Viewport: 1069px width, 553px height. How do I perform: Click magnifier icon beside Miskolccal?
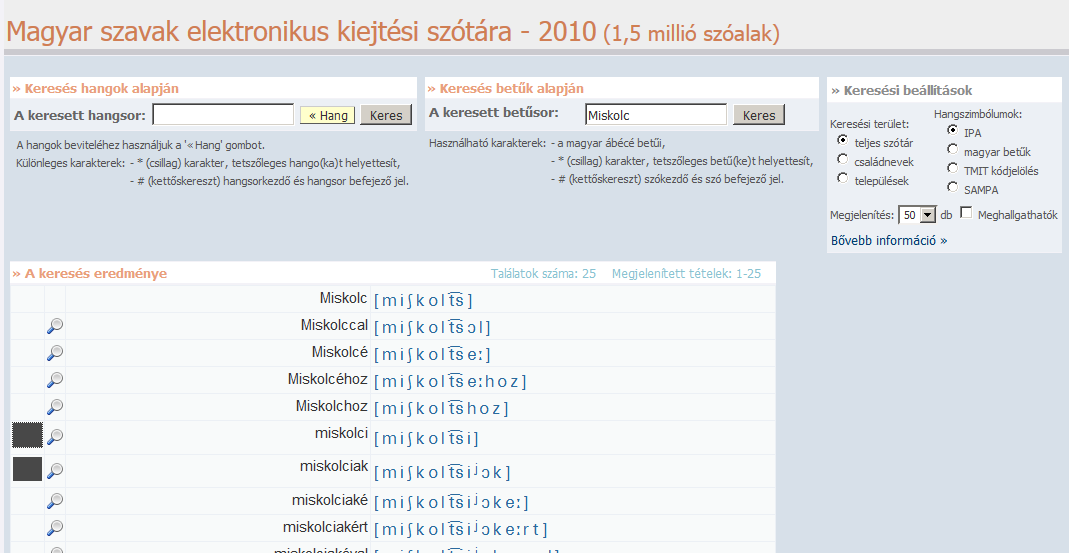55,326
